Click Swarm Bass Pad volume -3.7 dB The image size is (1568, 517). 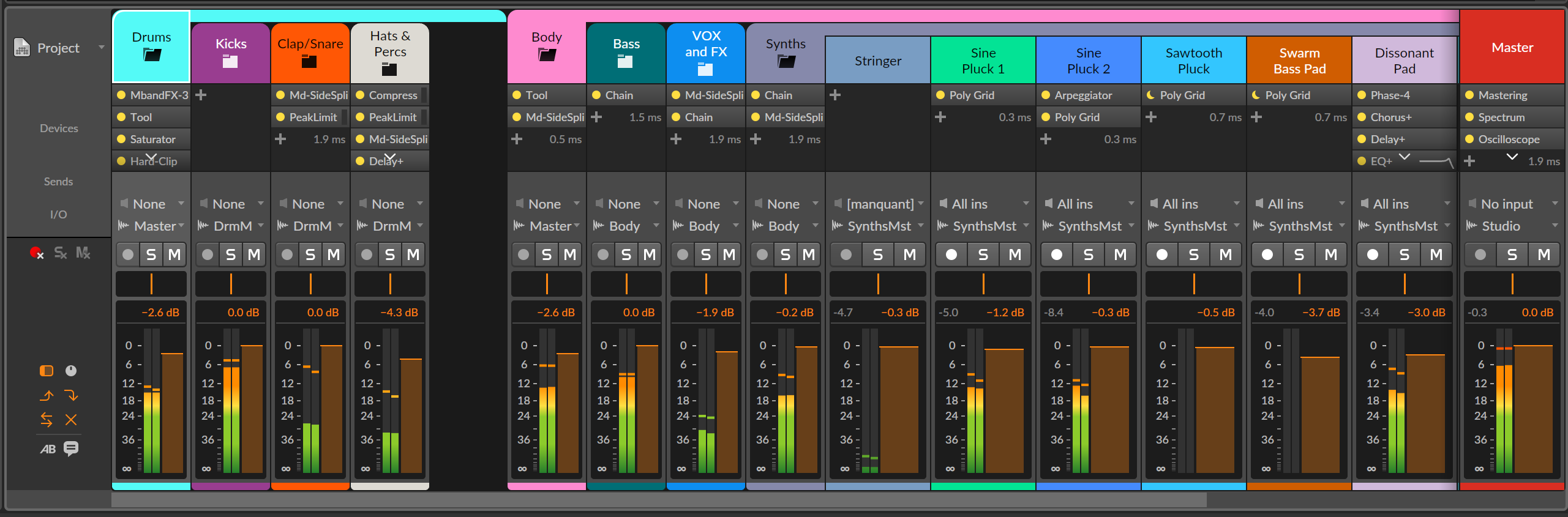point(1321,312)
